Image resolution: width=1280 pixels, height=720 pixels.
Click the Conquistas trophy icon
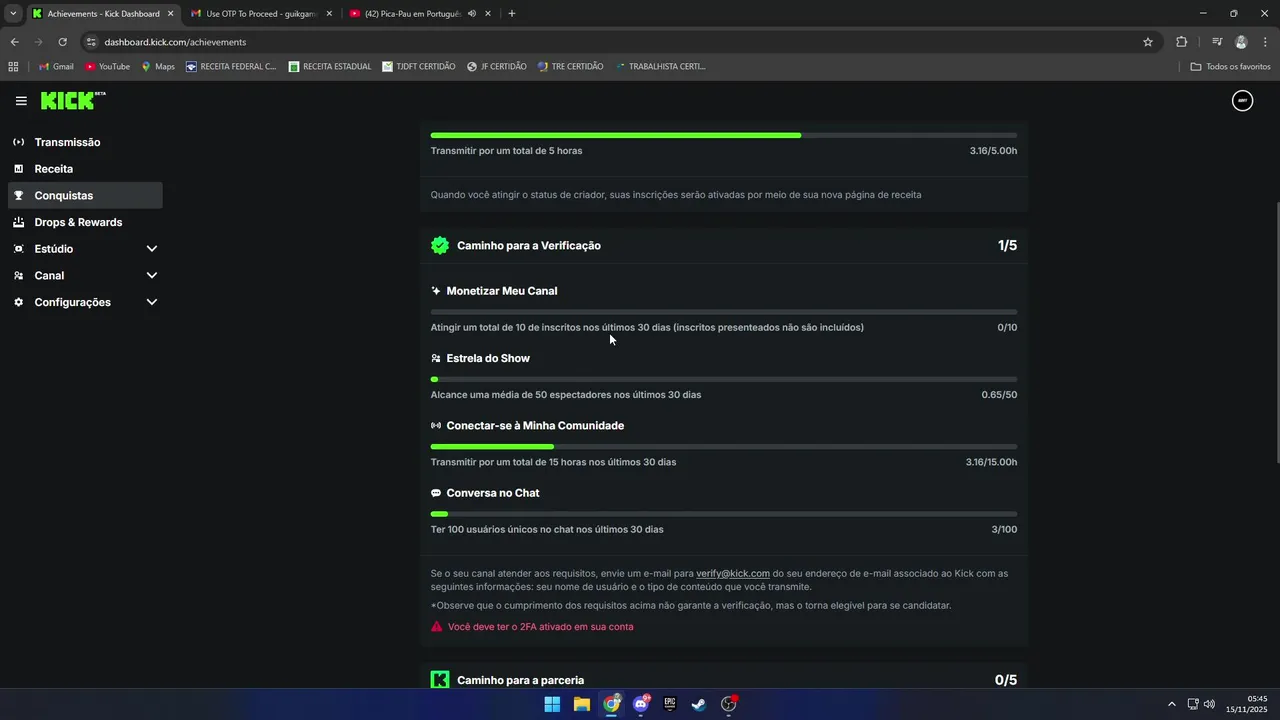(18, 196)
